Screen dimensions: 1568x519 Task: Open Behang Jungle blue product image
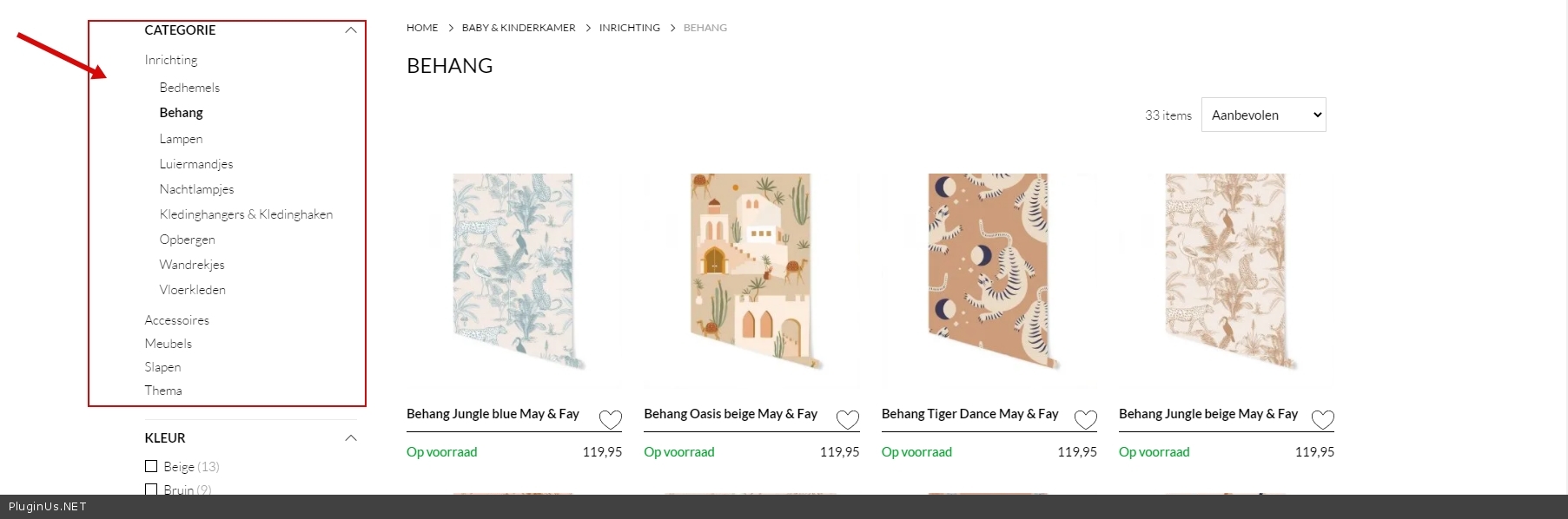[514, 271]
